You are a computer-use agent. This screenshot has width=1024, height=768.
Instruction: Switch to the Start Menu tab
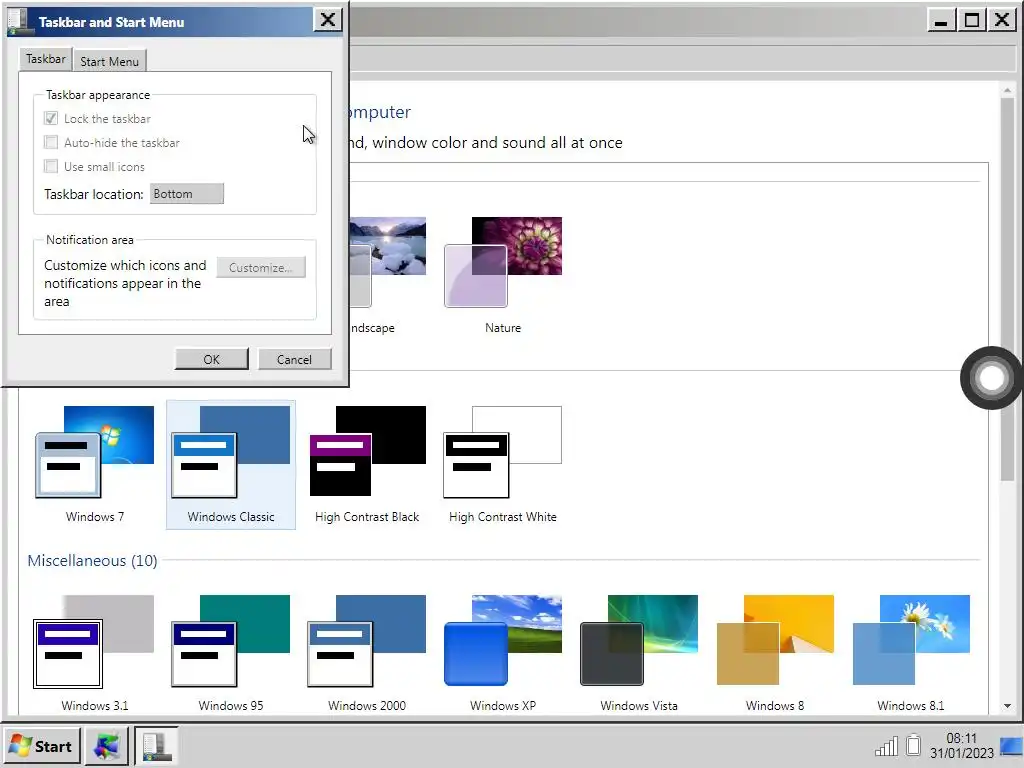(x=110, y=61)
